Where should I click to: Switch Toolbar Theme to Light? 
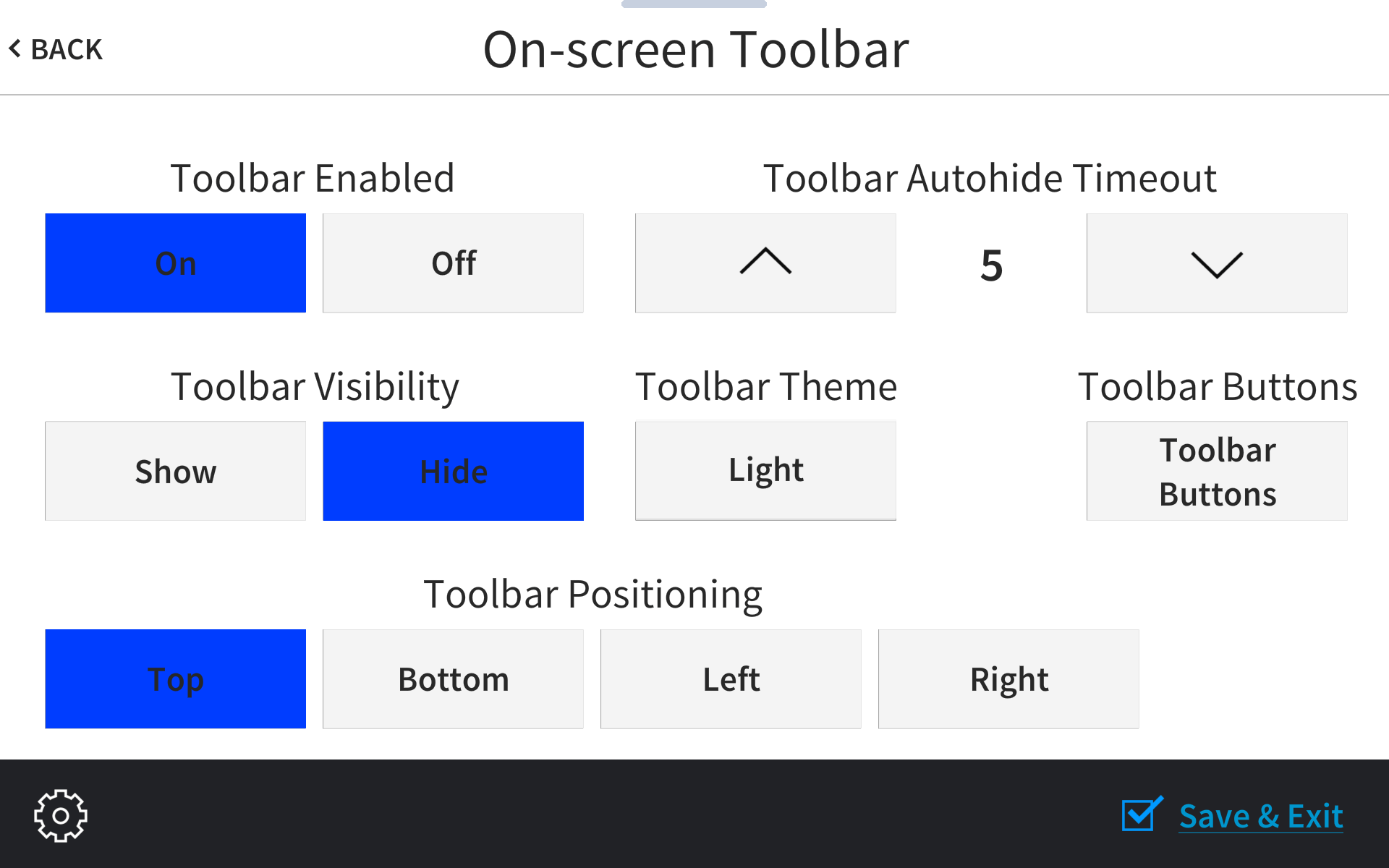(x=765, y=470)
